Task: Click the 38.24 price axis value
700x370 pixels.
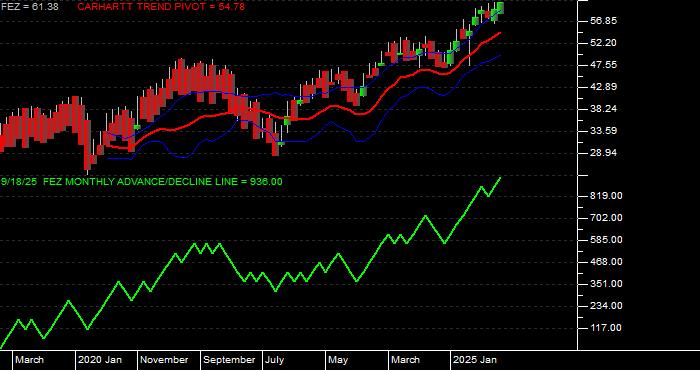Action: 604,108
